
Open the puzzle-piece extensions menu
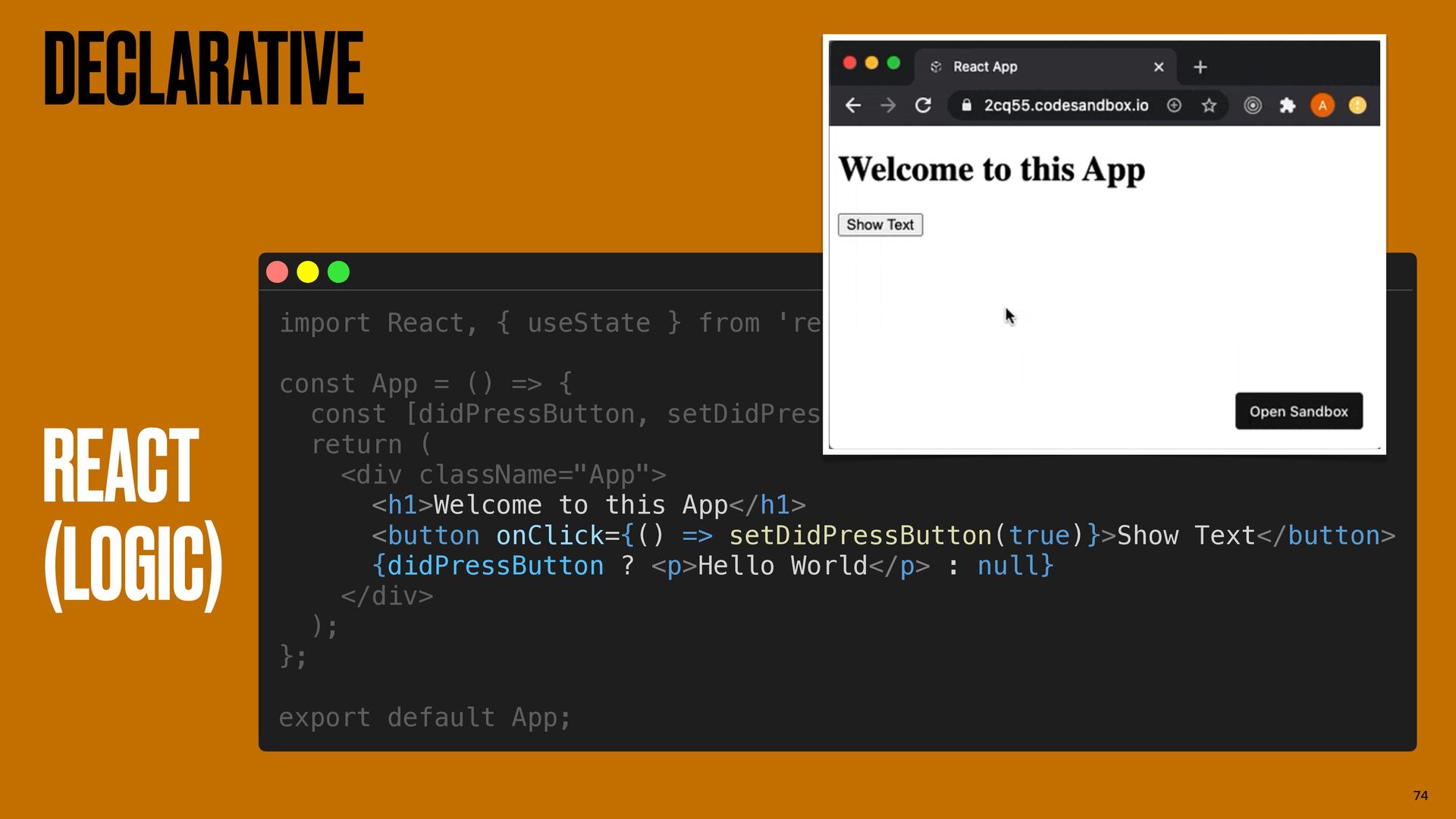[1287, 105]
